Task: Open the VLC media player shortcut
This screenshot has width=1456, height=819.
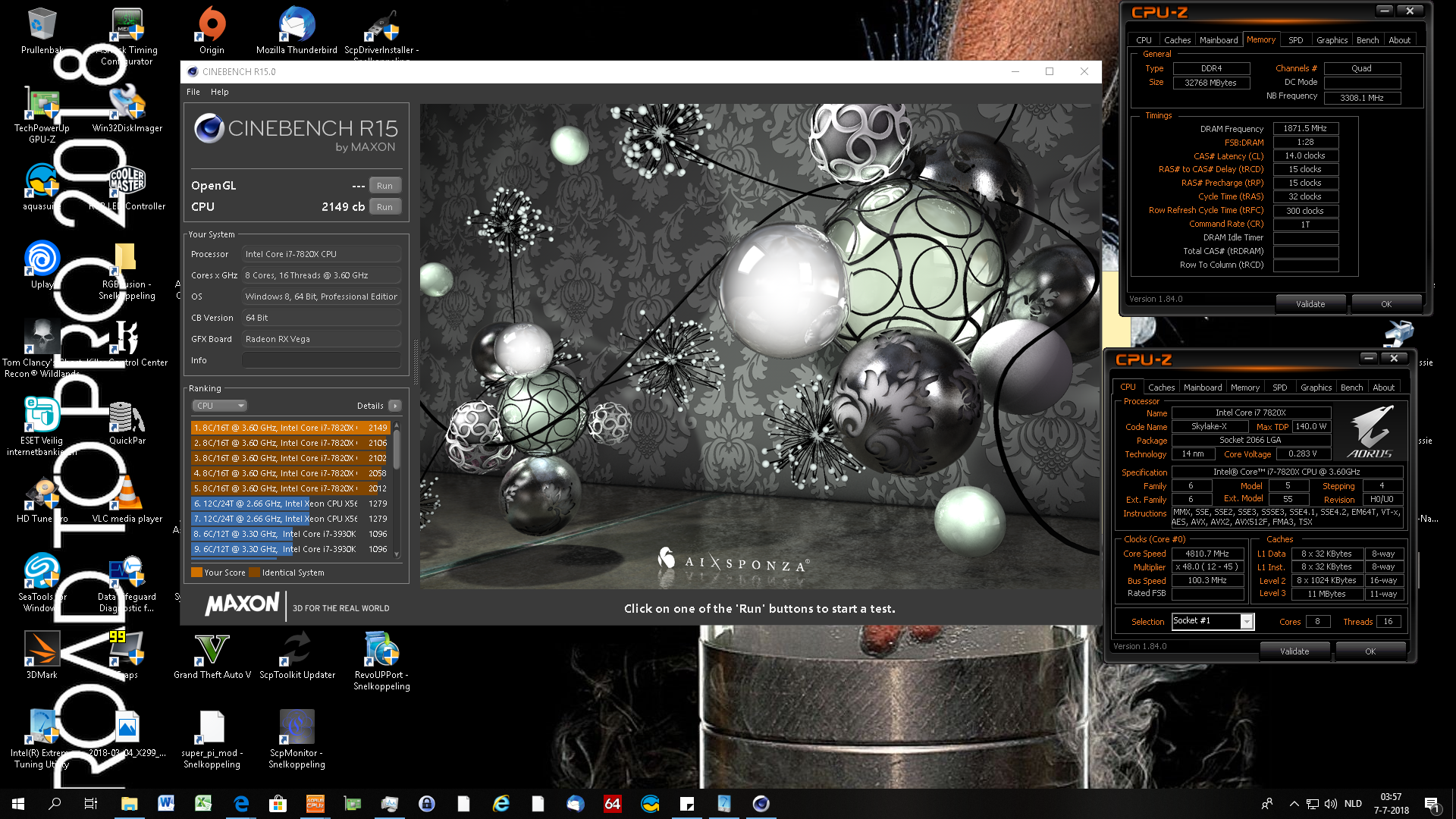Action: (x=127, y=499)
